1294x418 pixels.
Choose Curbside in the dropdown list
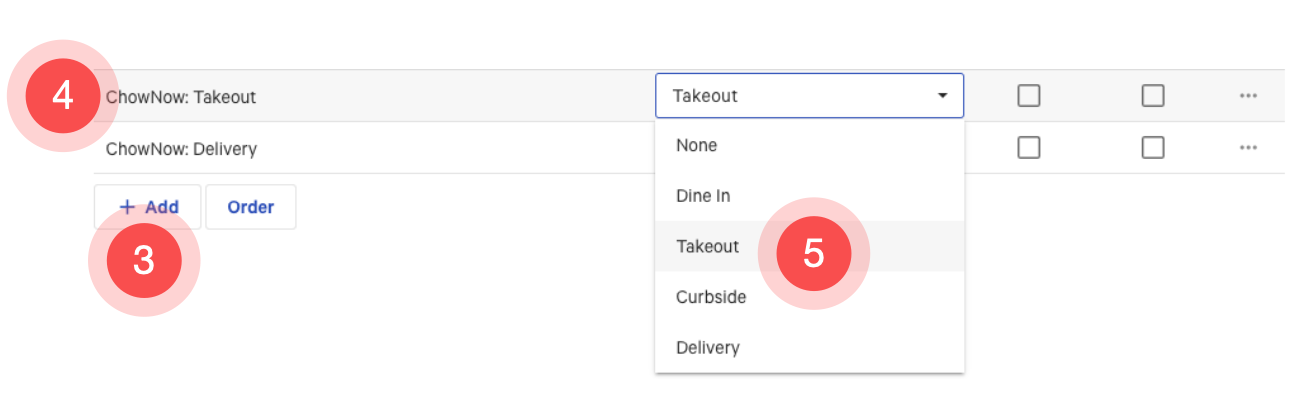(x=711, y=297)
